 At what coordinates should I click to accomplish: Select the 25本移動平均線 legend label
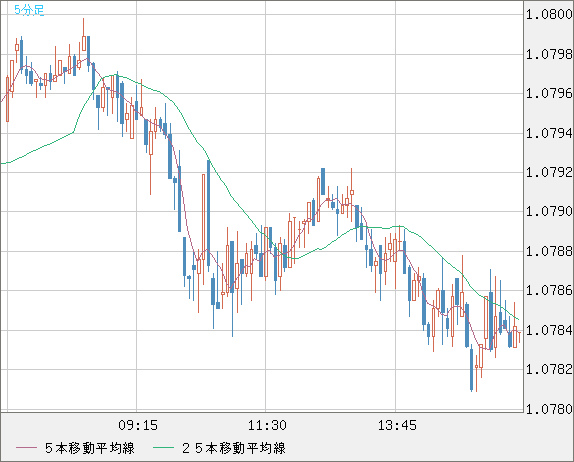pos(234,448)
